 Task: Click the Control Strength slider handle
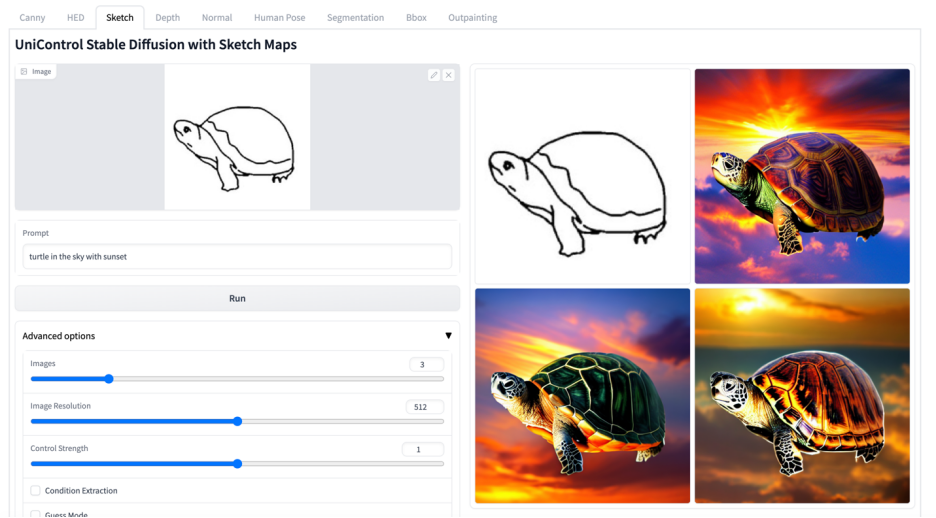(237, 464)
